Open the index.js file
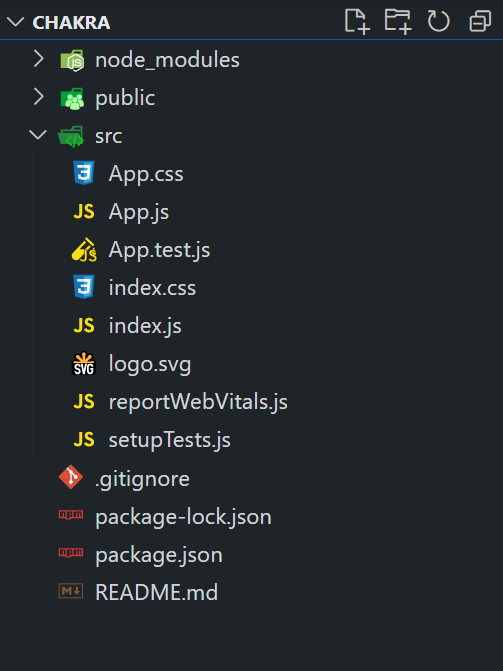 click(251, 326)
